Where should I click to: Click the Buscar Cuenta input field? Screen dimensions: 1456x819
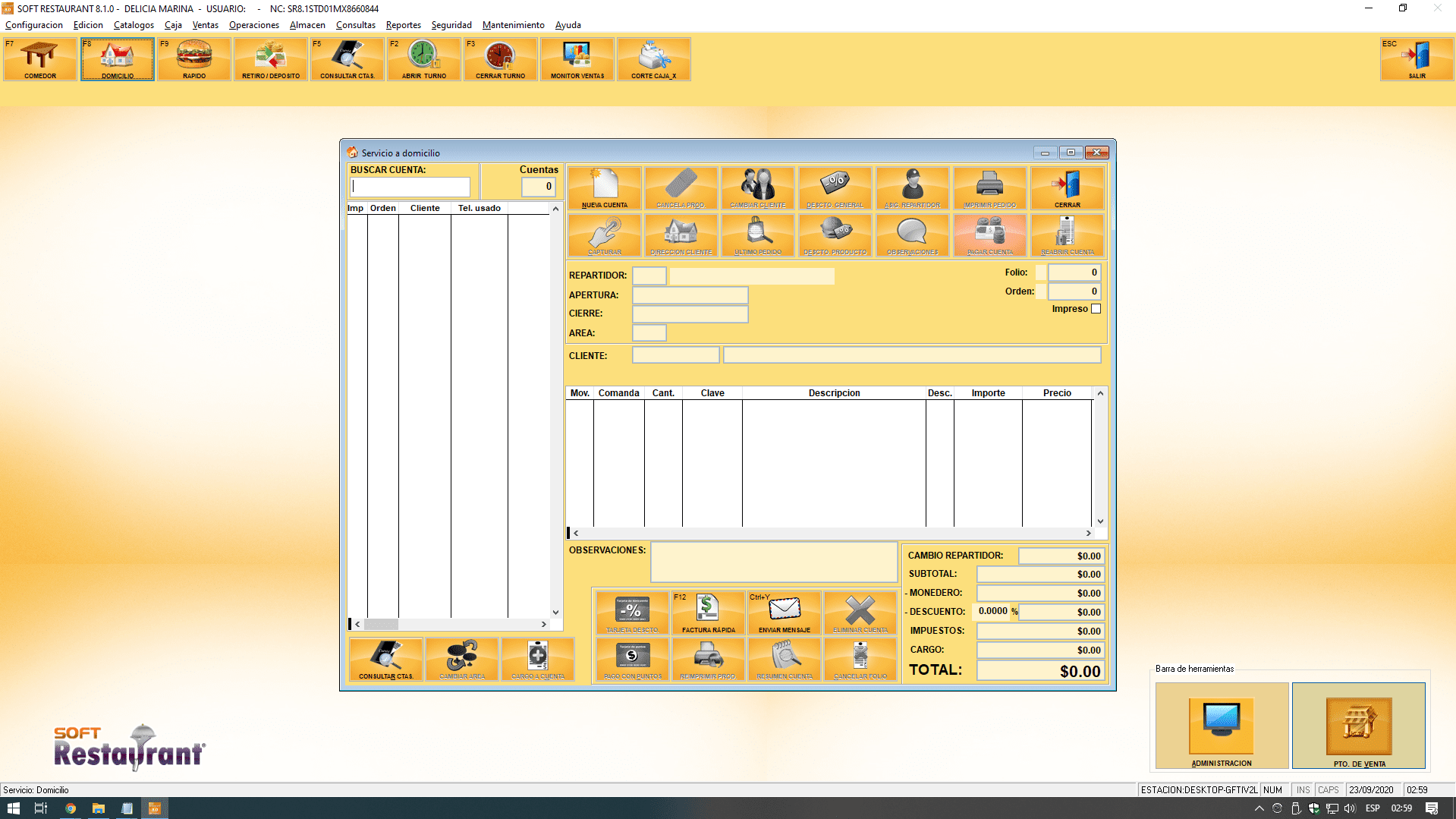(410, 187)
